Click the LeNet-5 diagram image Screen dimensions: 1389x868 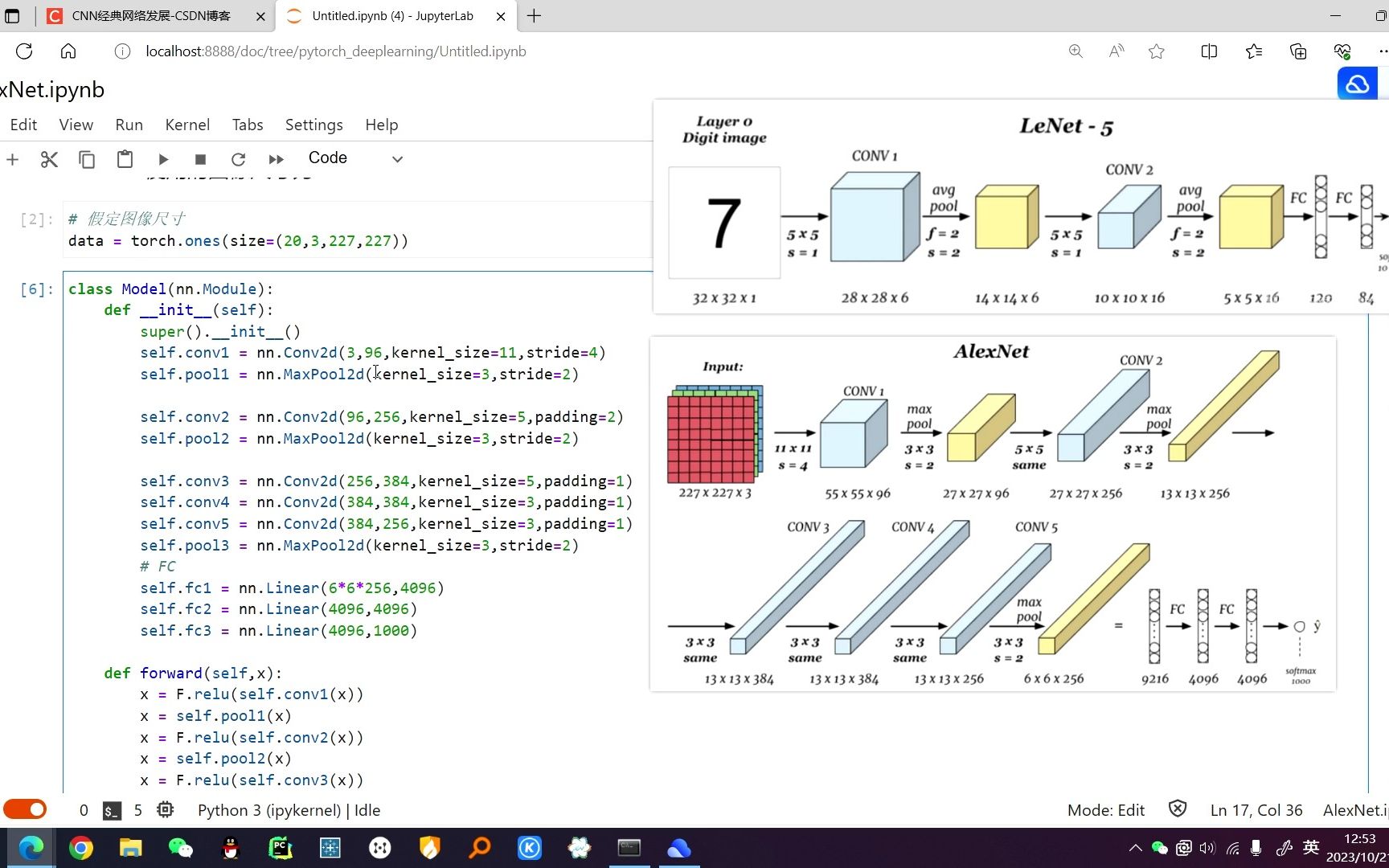pos(1021,207)
